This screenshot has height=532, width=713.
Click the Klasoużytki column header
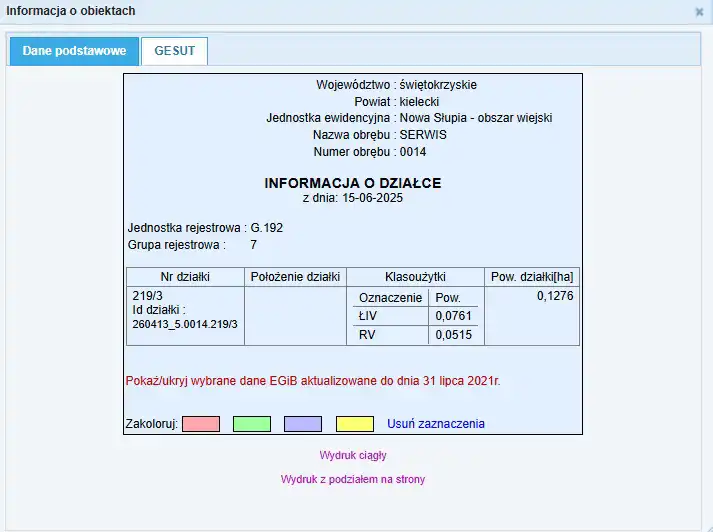tap(415, 277)
